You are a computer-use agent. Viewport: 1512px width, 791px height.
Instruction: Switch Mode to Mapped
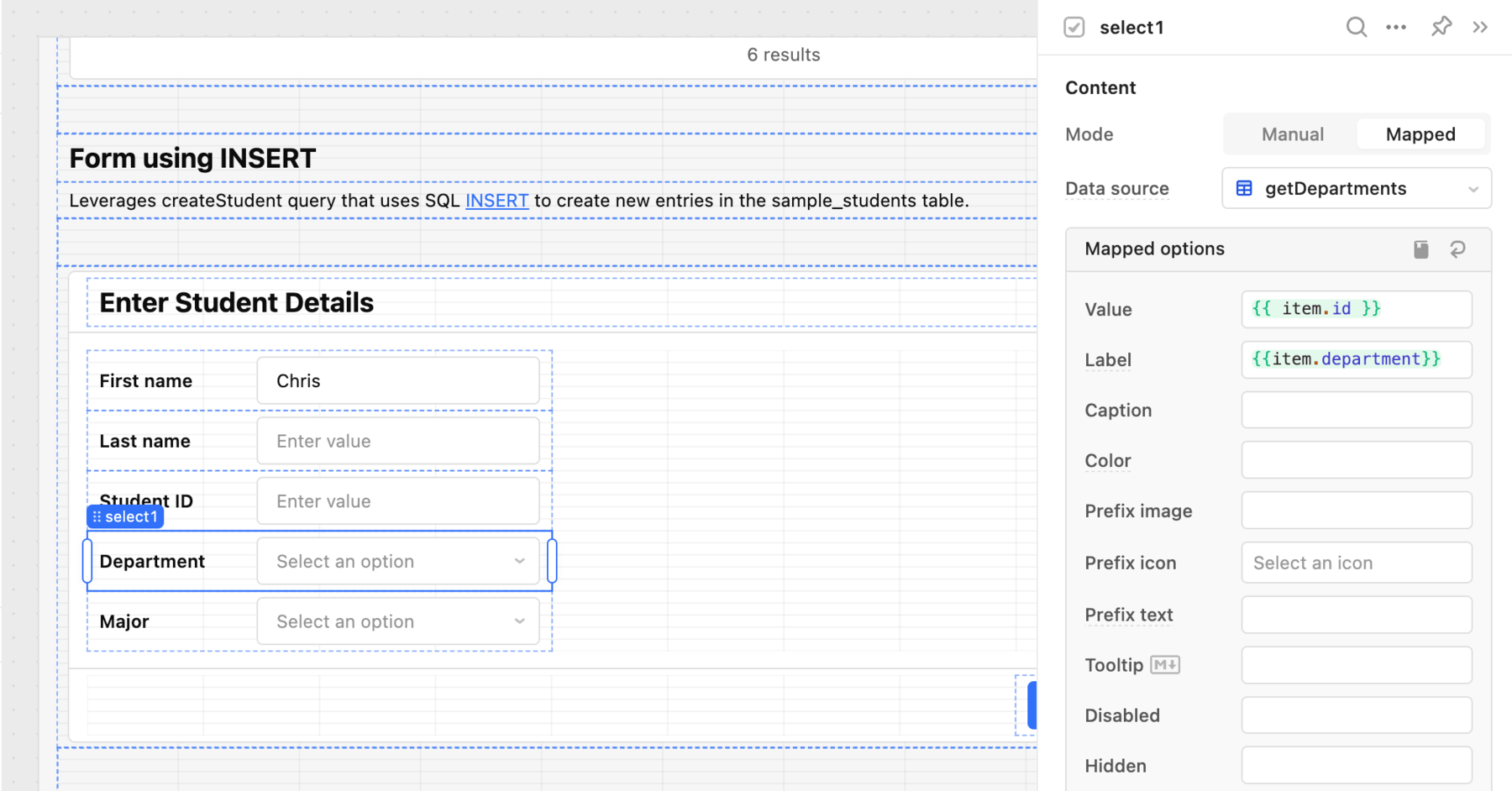point(1420,134)
